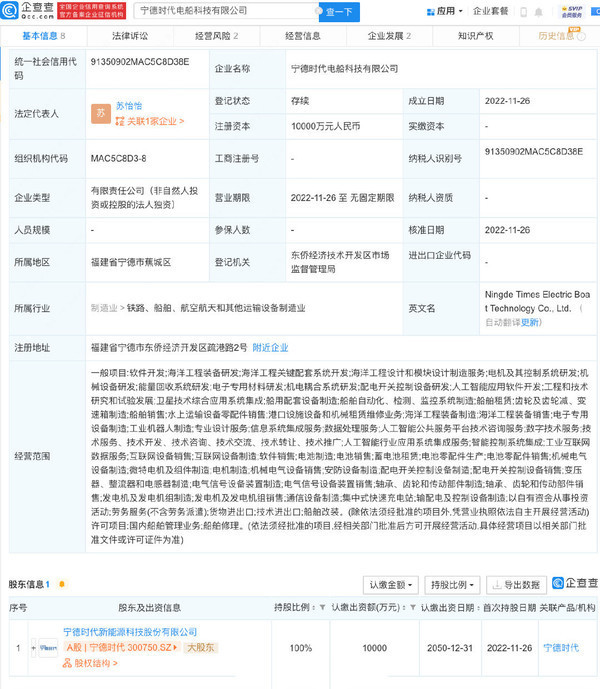Switch to the 法律诉讼 tab
Image resolution: width=600 pixels, height=689 pixels.
(x=130, y=35)
